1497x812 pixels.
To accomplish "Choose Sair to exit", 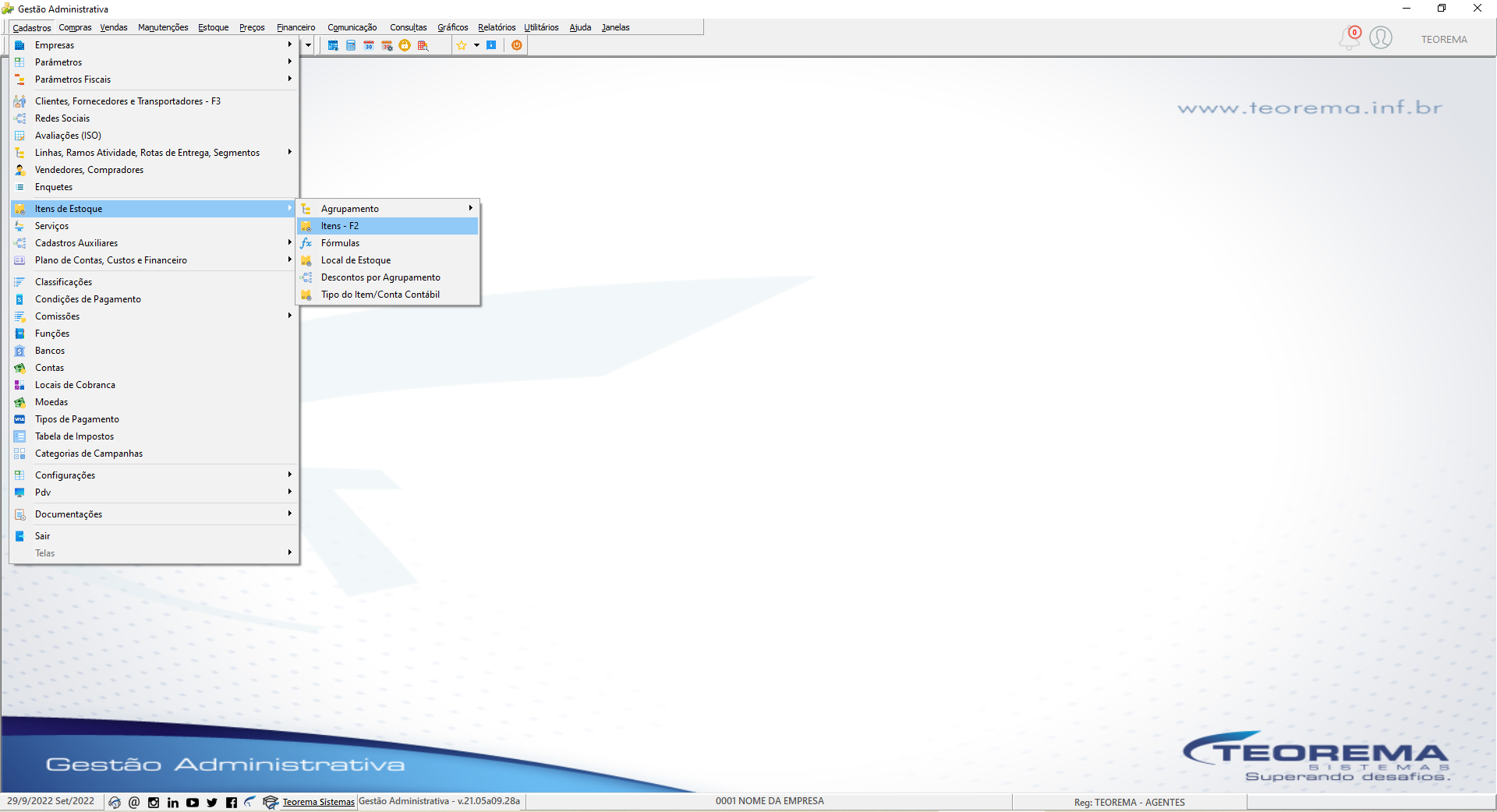I will [x=154, y=536].
